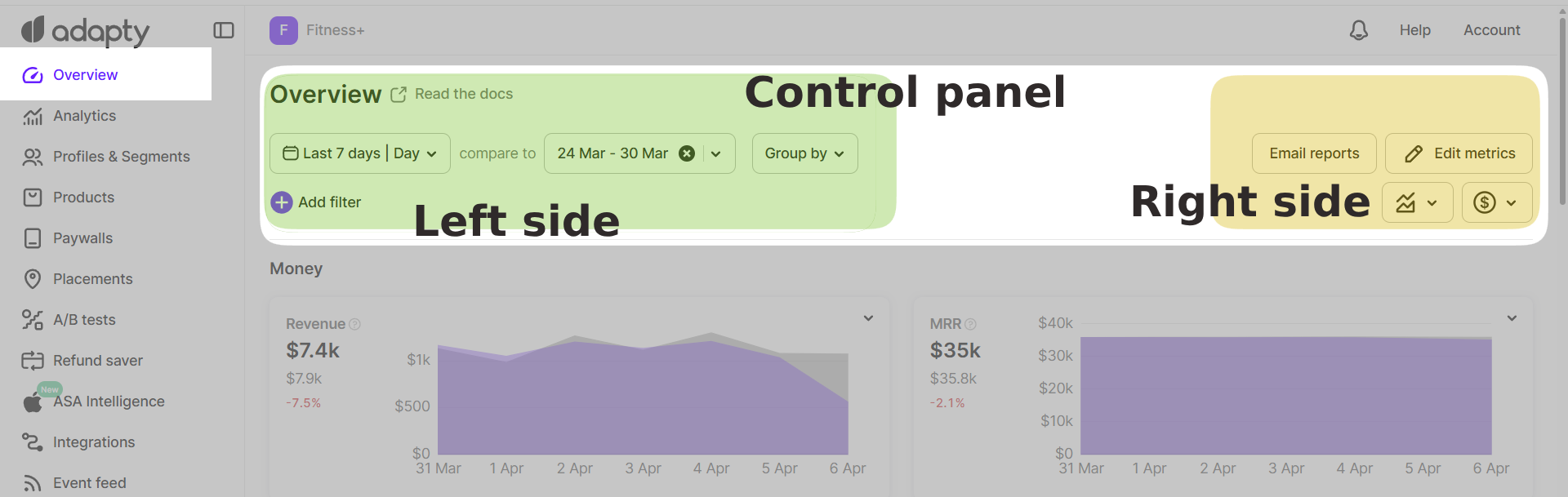This screenshot has height=497, width=1568.
Task: Open the currency selector dollar icon
Action: (1495, 202)
